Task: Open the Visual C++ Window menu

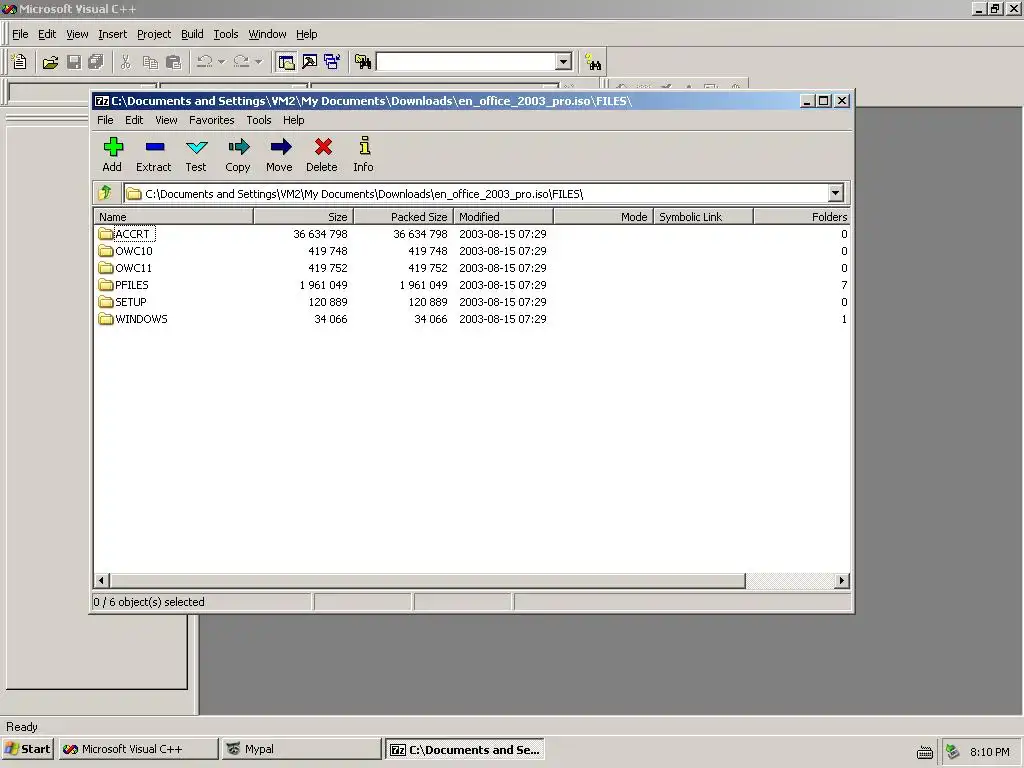Action: (267, 34)
